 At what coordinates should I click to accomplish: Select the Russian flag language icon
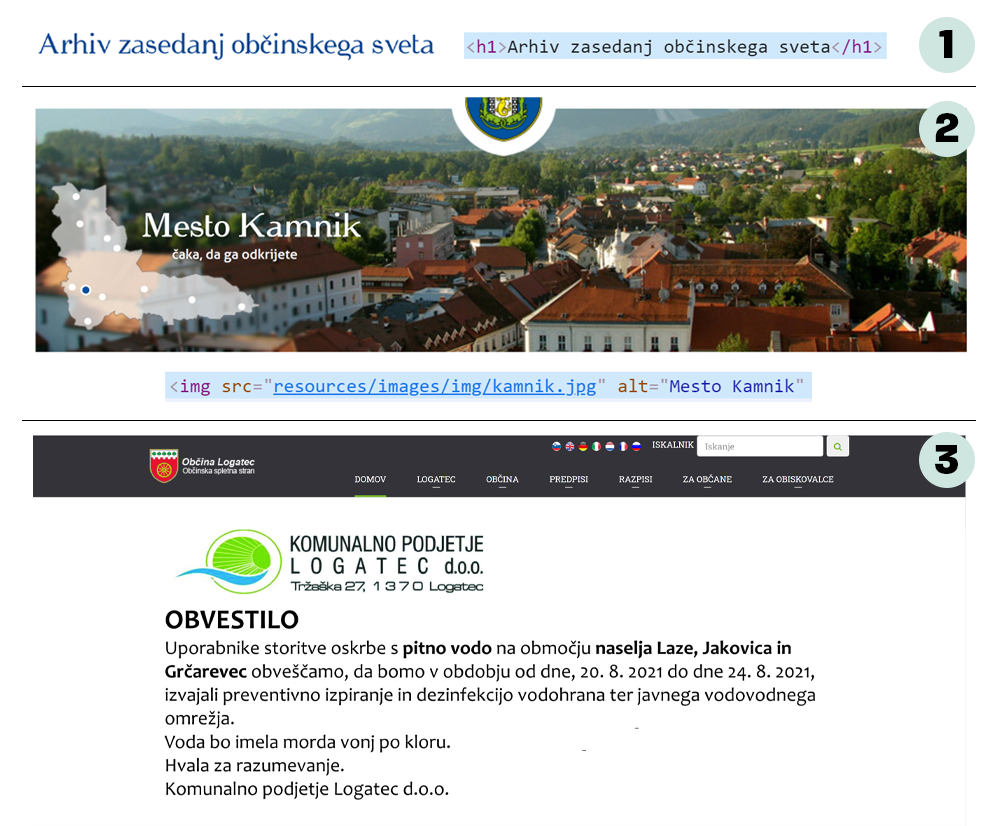pos(635,446)
